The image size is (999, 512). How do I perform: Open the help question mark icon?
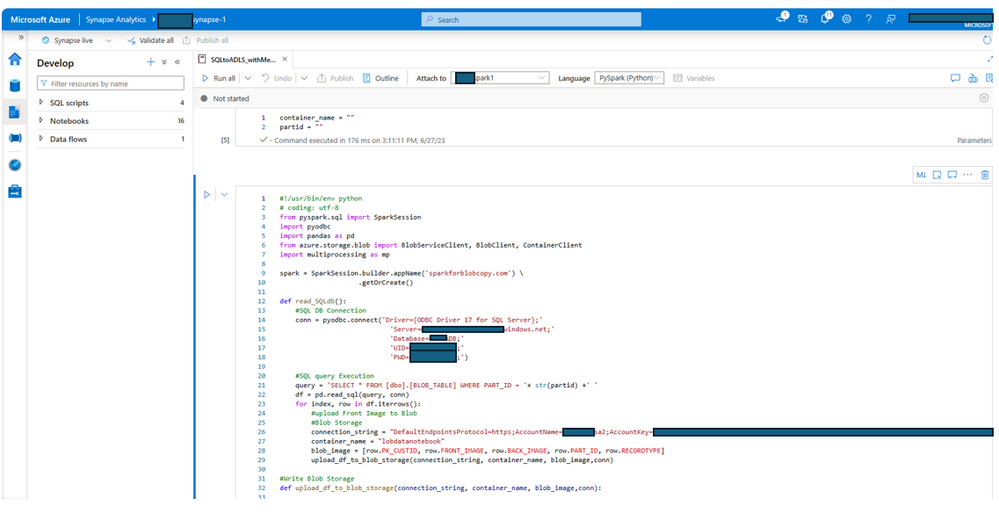pos(868,19)
